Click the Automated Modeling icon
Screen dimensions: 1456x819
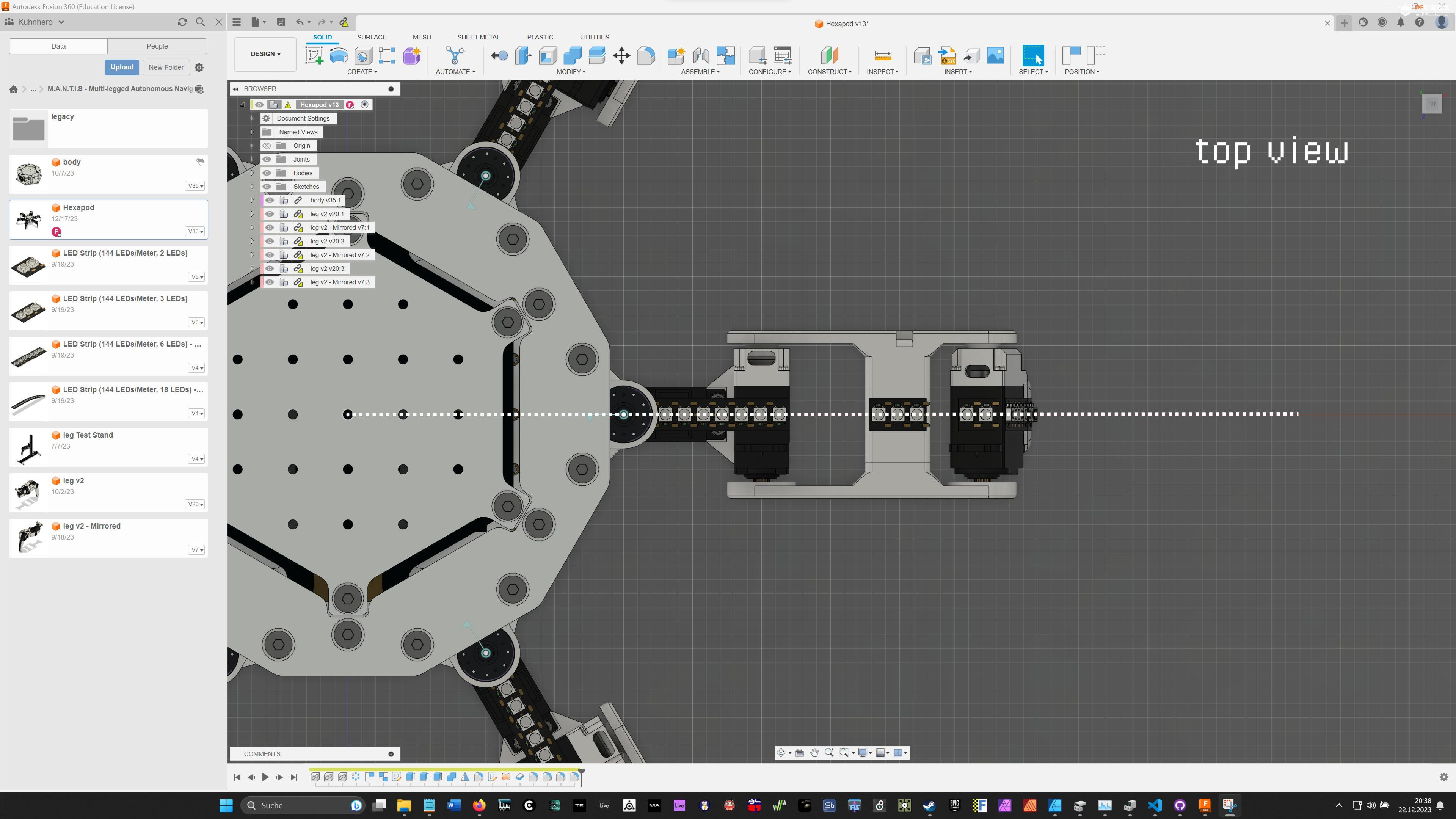[x=455, y=55]
